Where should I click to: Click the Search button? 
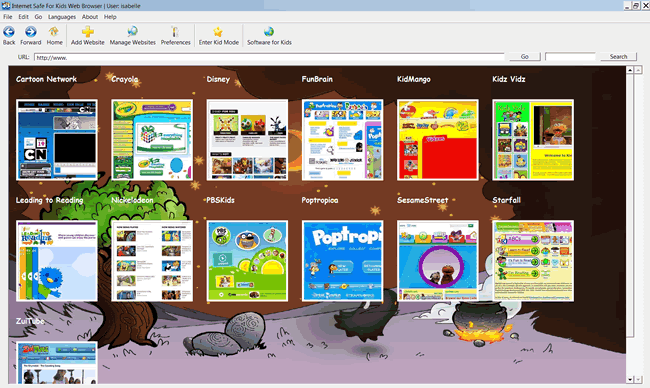(618, 56)
